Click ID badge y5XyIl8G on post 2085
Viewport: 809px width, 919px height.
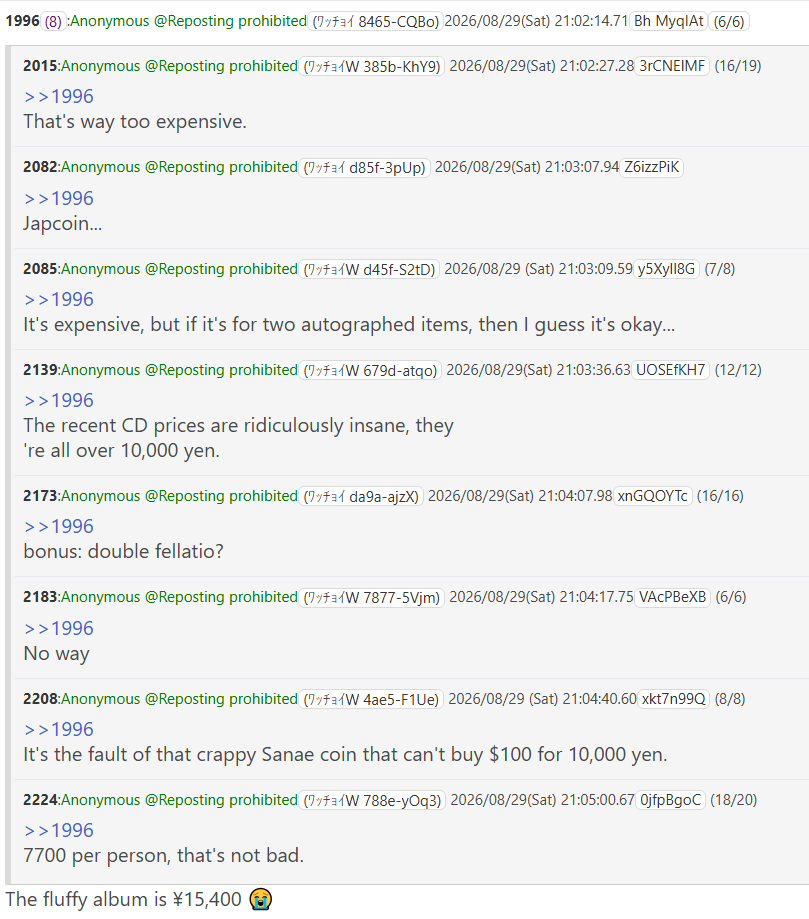point(667,269)
